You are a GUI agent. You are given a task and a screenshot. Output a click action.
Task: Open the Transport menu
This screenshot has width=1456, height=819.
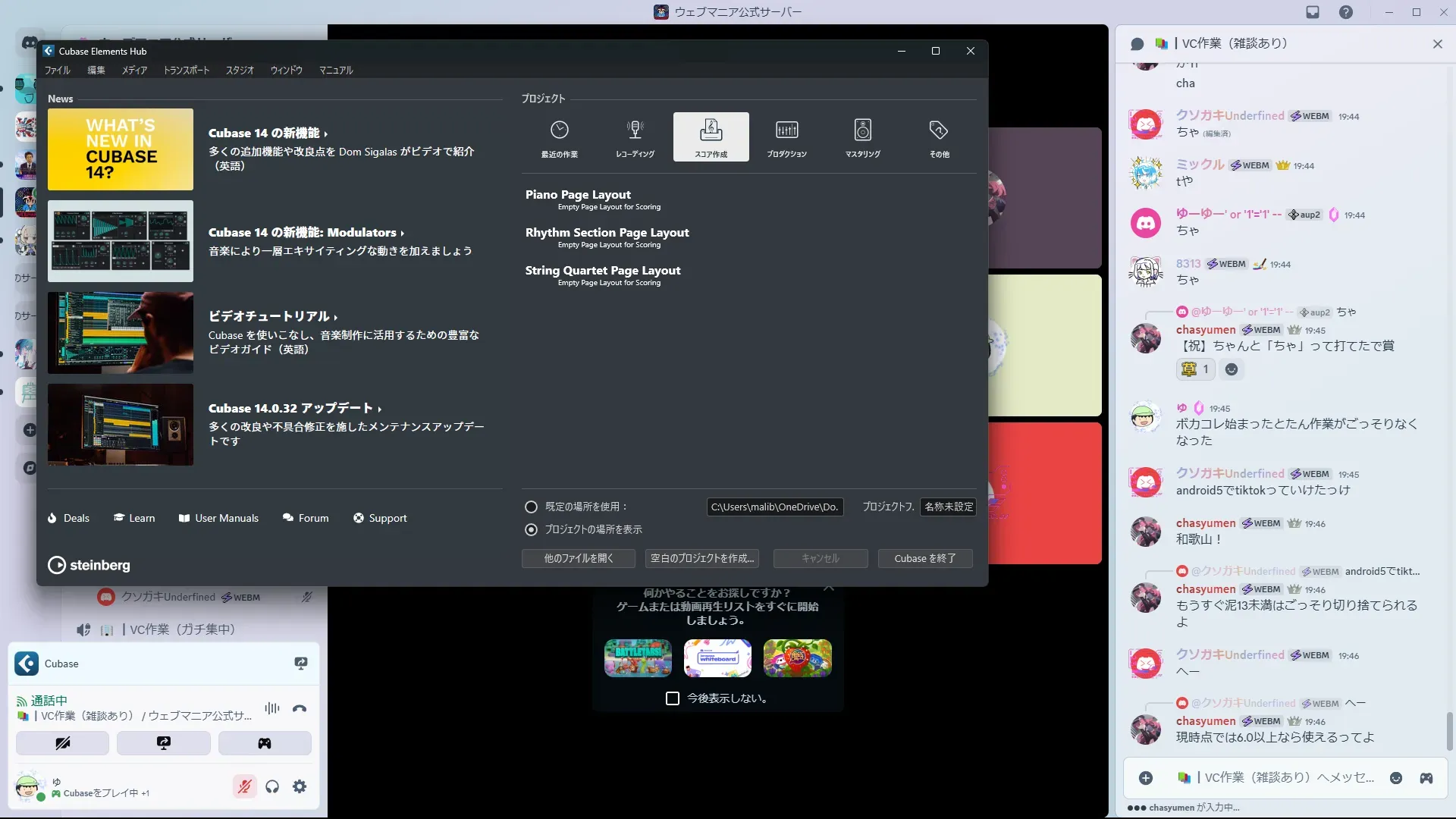click(x=187, y=70)
